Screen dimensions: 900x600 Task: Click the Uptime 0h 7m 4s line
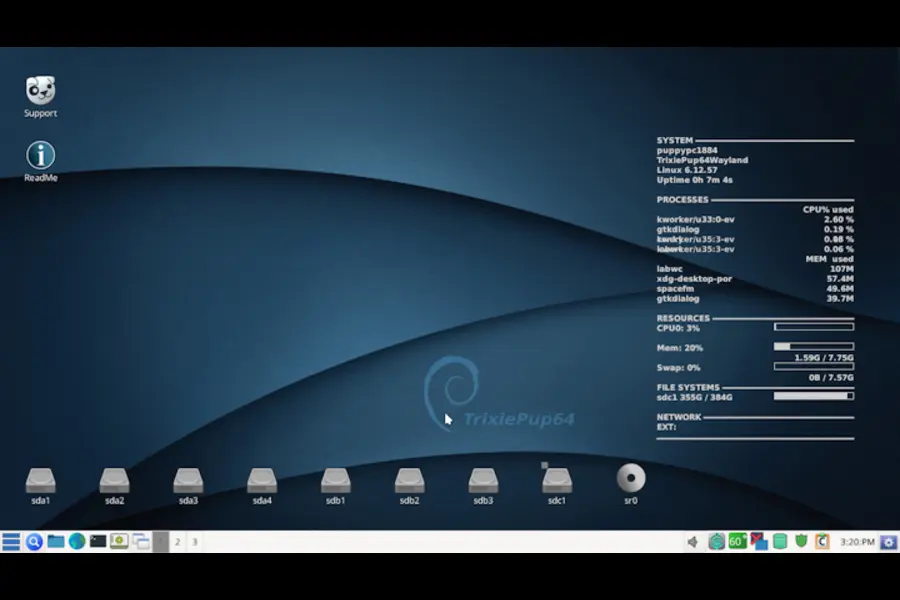tap(695, 180)
